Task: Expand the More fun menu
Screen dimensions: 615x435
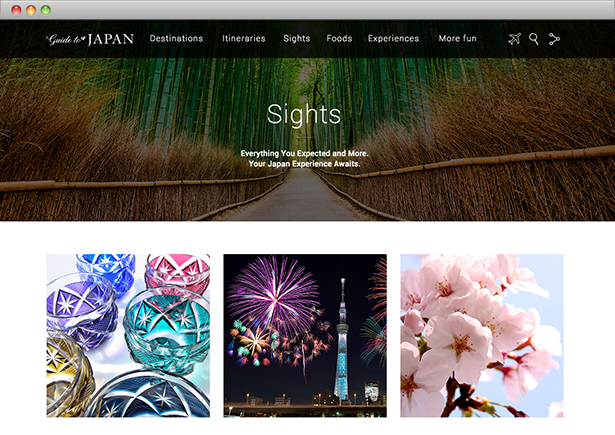Action: point(457,38)
